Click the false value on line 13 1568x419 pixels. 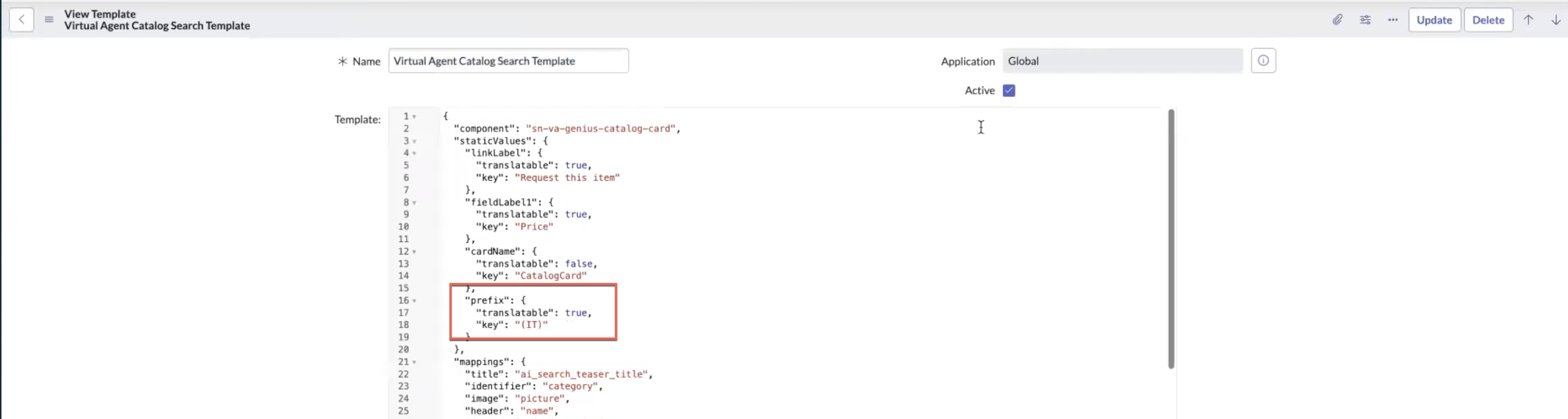[x=578, y=263]
